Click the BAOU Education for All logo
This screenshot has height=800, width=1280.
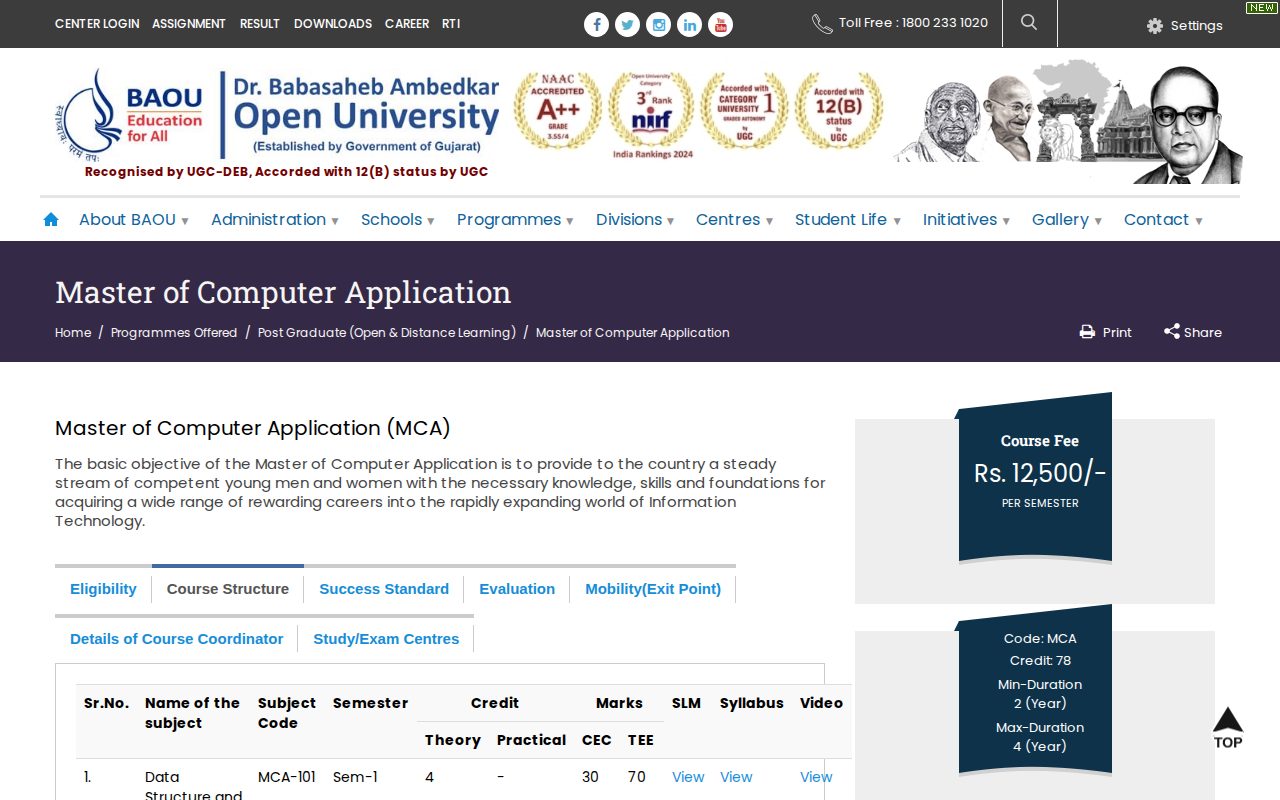(x=130, y=114)
